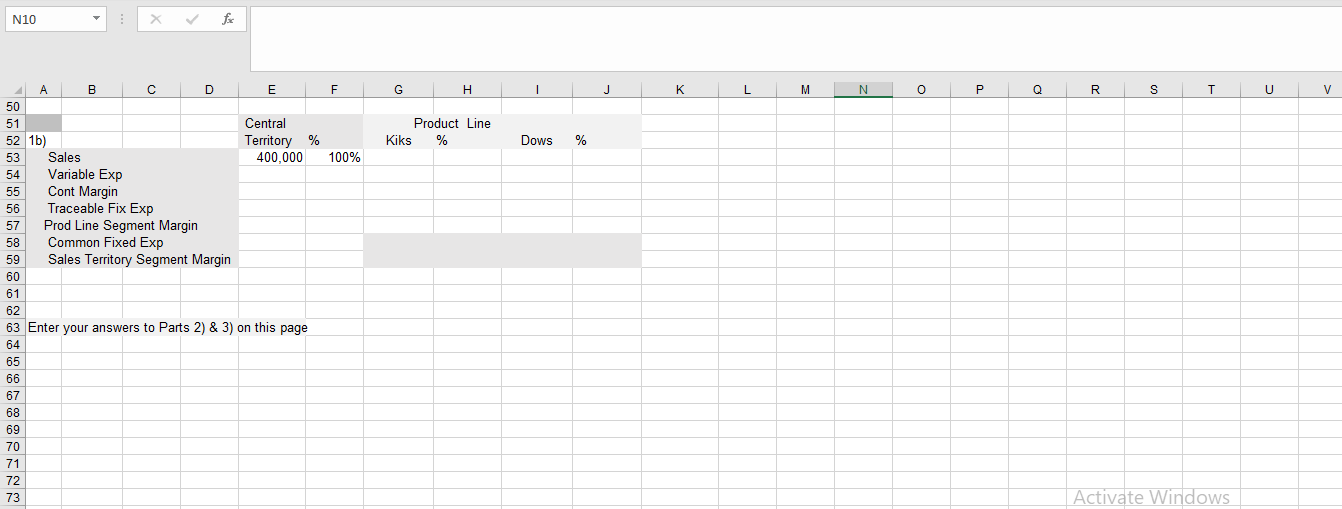Screen dimensions: 1342x509
Task: Select column A header
Action: click(43, 90)
